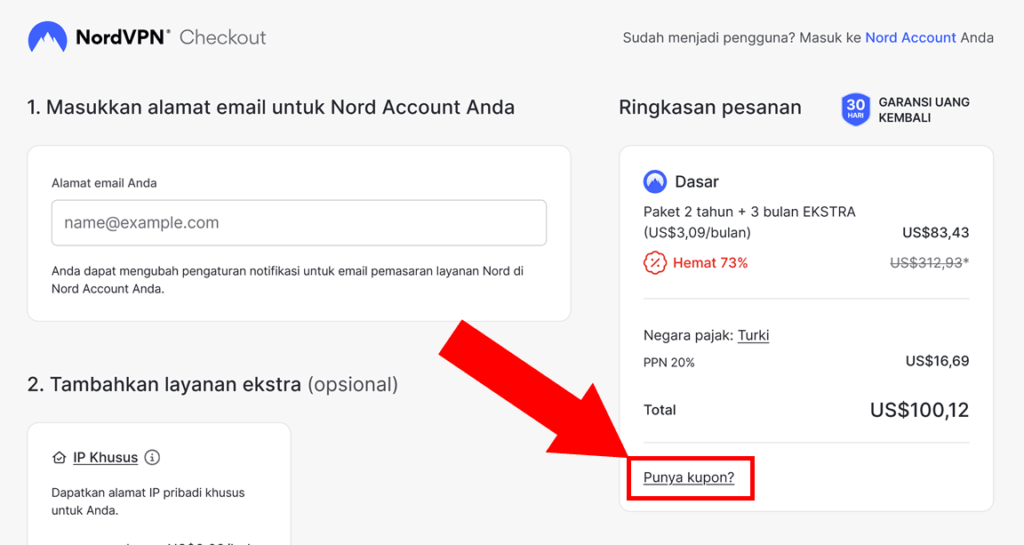Image resolution: width=1024 pixels, height=545 pixels.
Task: Focus the email address input field
Action: [x=299, y=223]
